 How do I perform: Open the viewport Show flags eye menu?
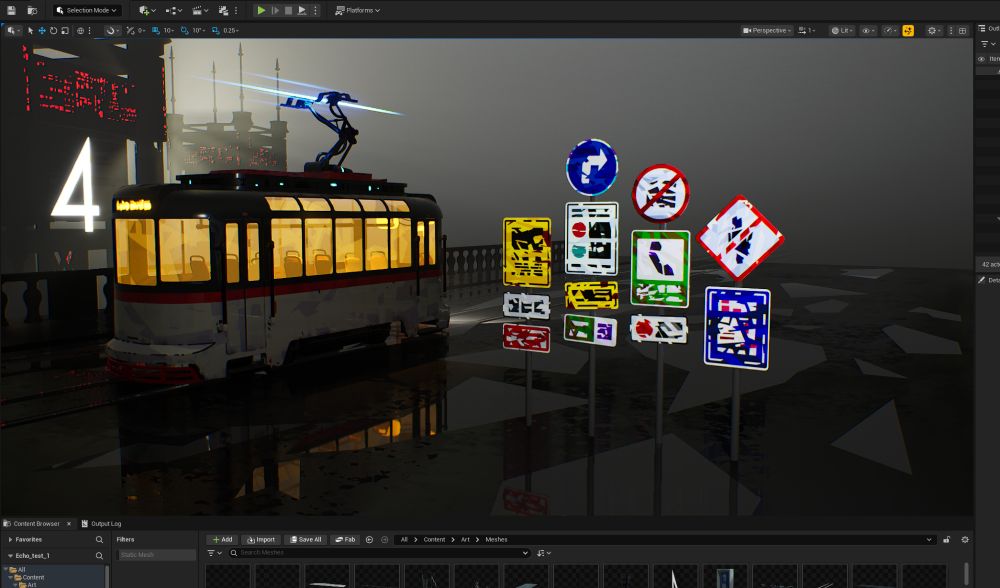pyautogui.click(x=867, y=31)
